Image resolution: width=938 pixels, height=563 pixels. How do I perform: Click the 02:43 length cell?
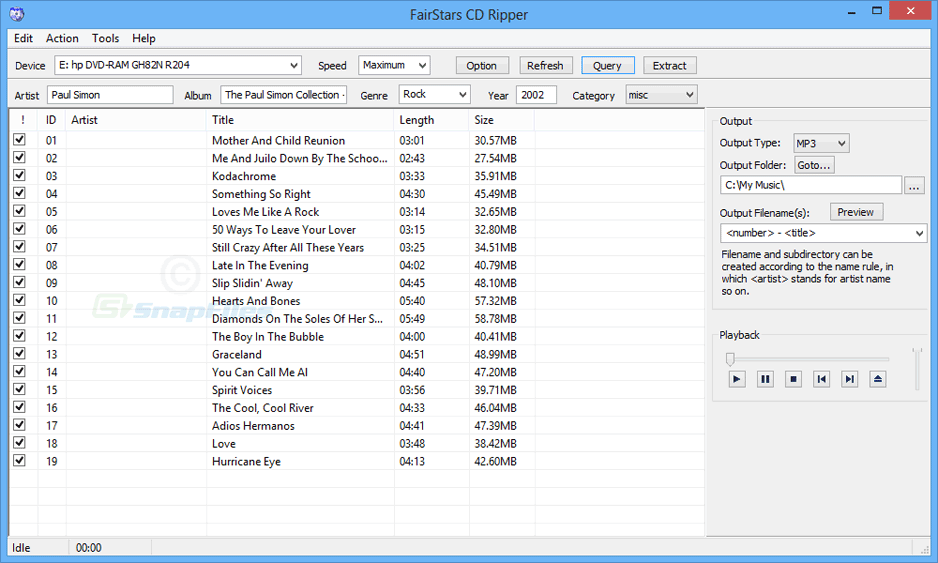pyautogui.click(x=412, y=158)
